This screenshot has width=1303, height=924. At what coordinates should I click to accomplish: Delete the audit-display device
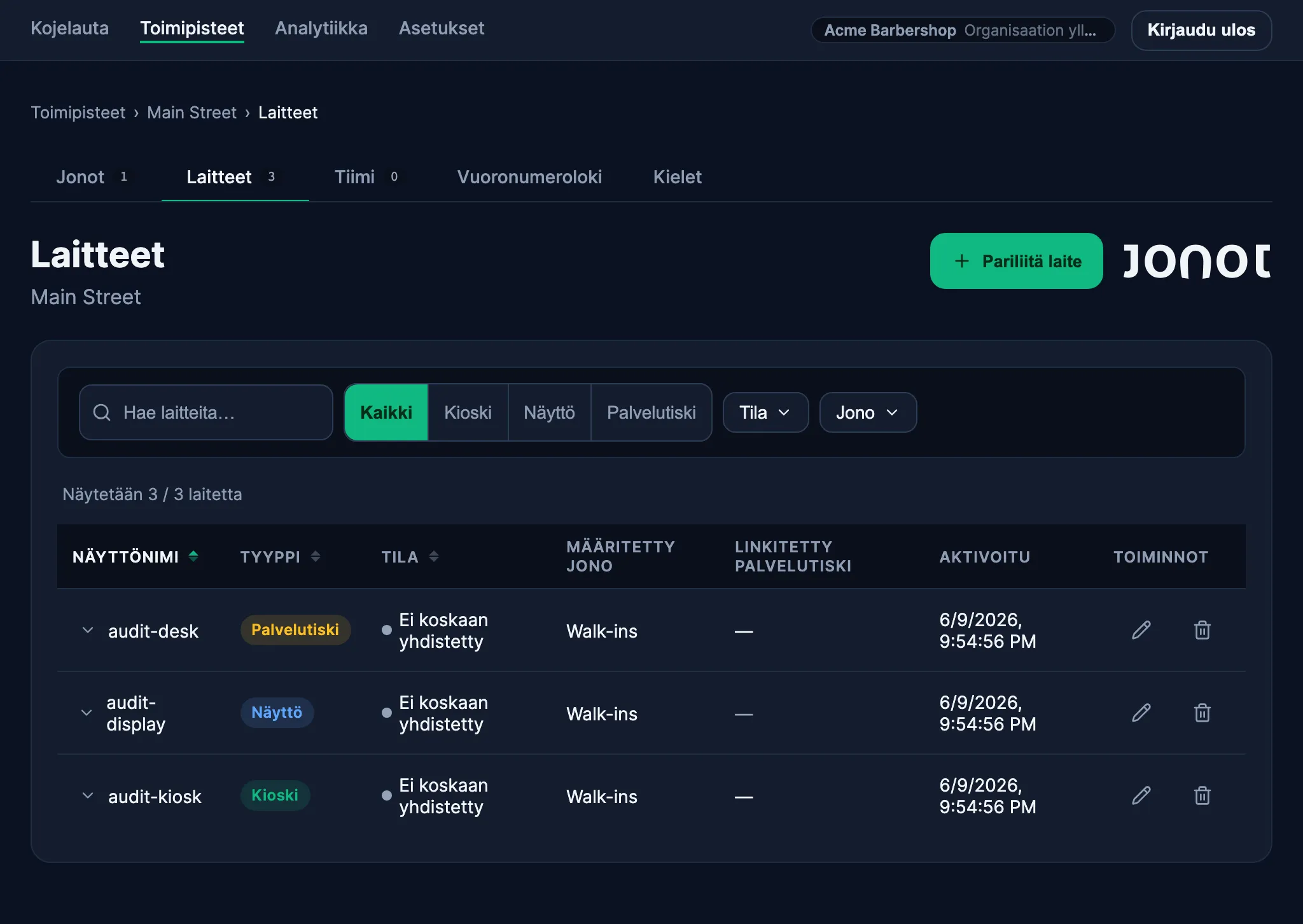pyautogui.click(x=1202, y=713)
